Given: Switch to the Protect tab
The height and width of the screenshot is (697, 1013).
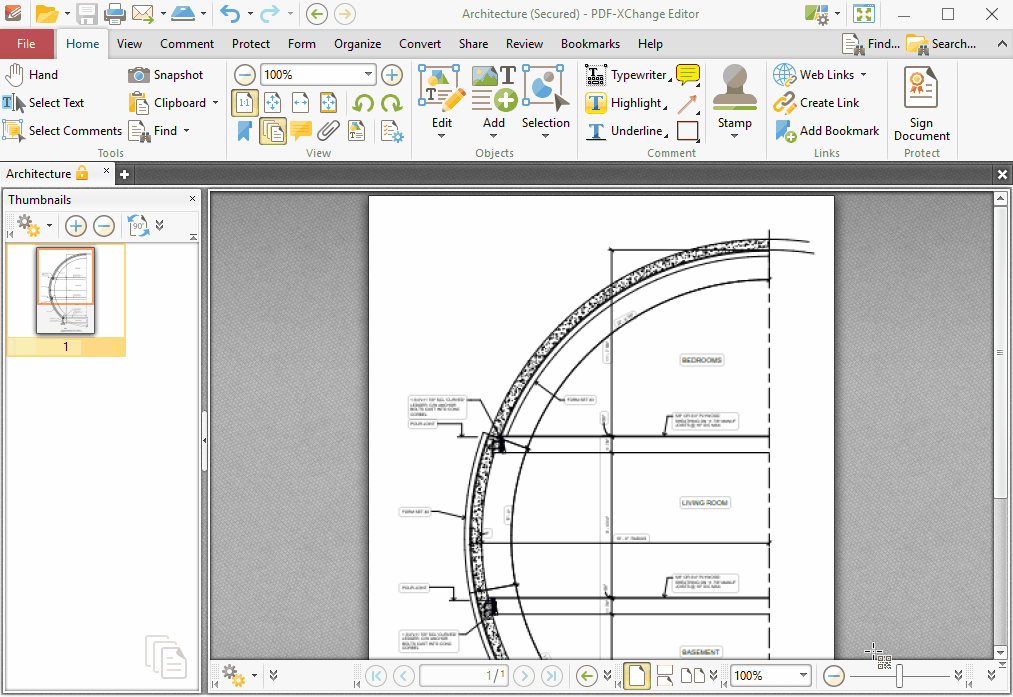Looking at the screenshot, I should coord(251,44).
